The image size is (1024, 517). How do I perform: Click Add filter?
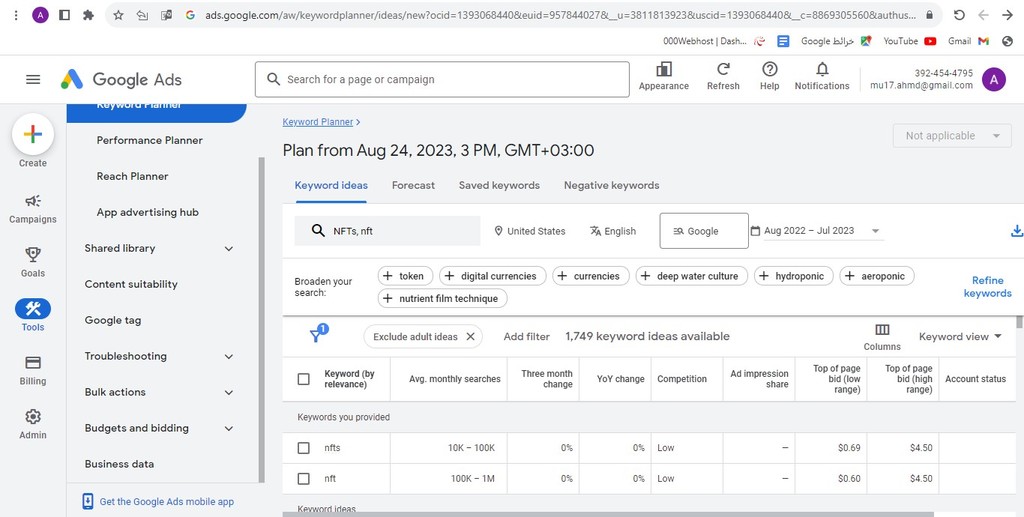pyautogui.click(x=526, y=337)
